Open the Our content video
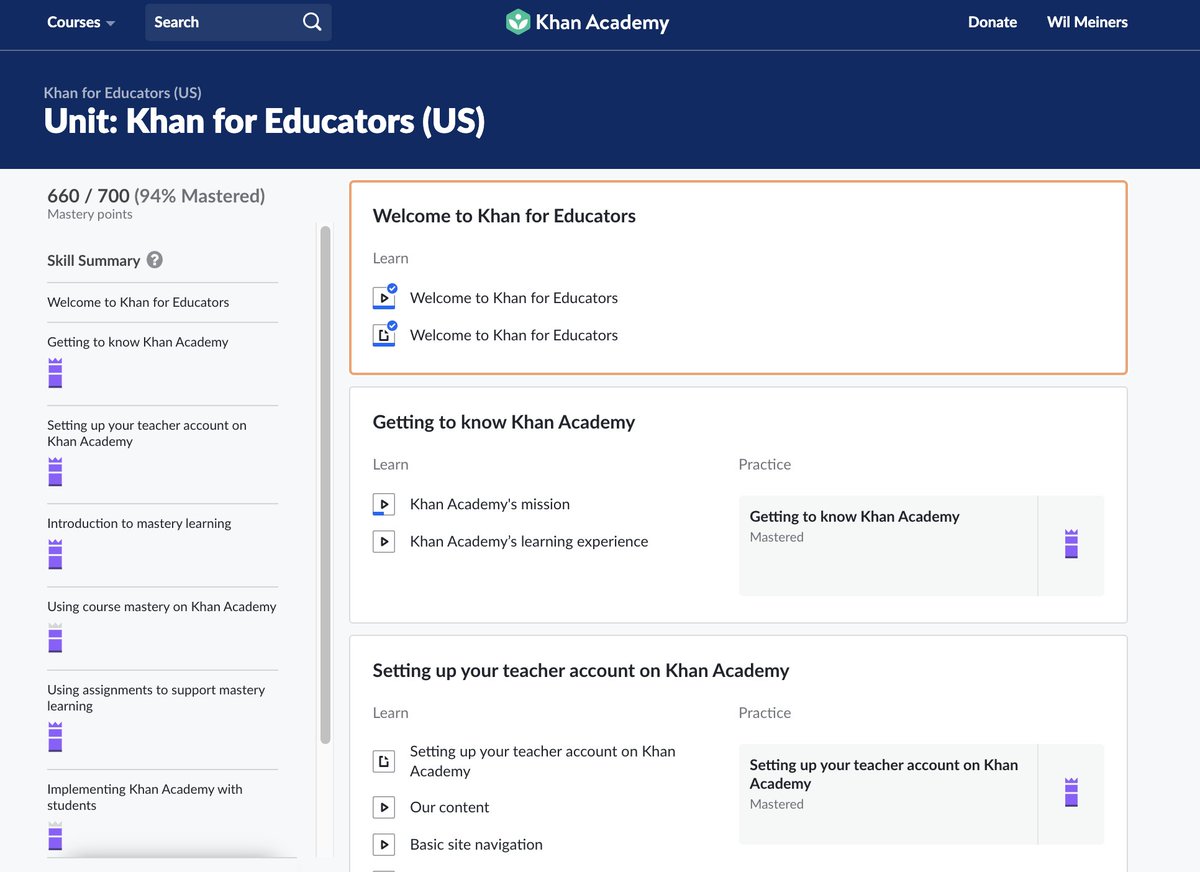 450,807
